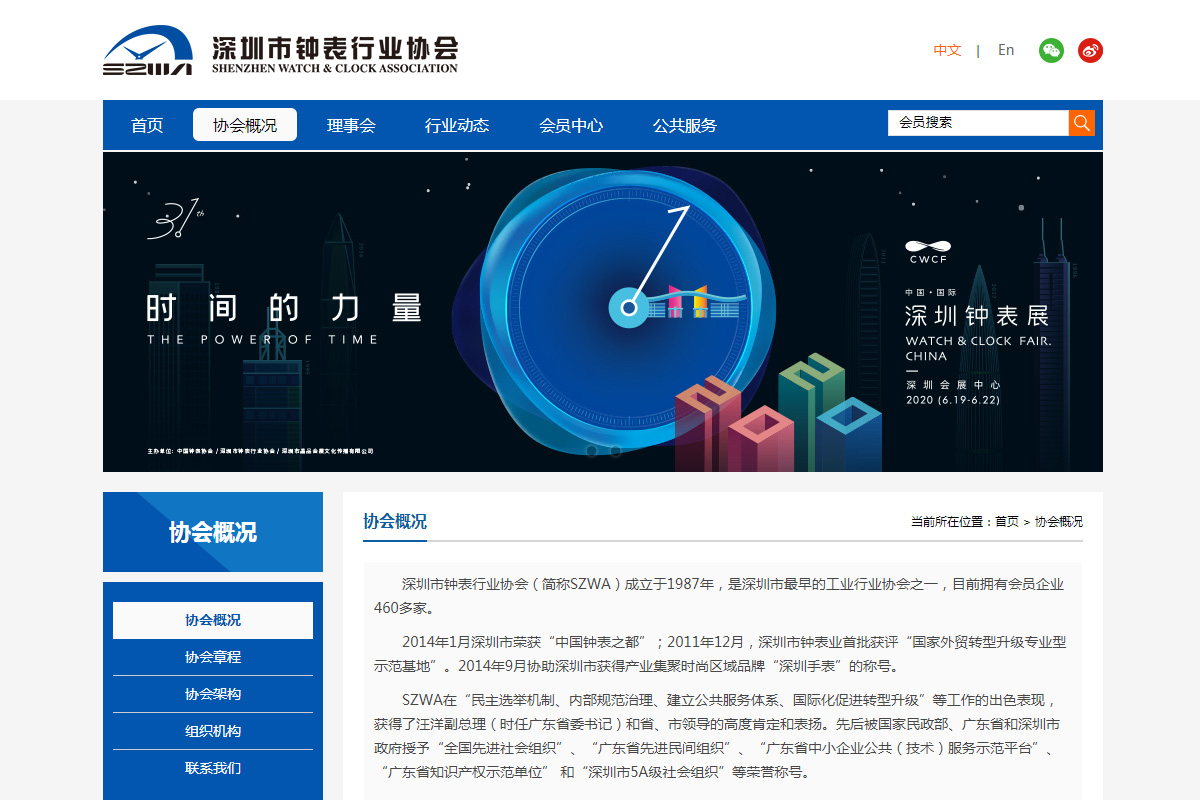1200x800 pixels.
Task: Switch language to En
Action: click(x=1006, y=50)
